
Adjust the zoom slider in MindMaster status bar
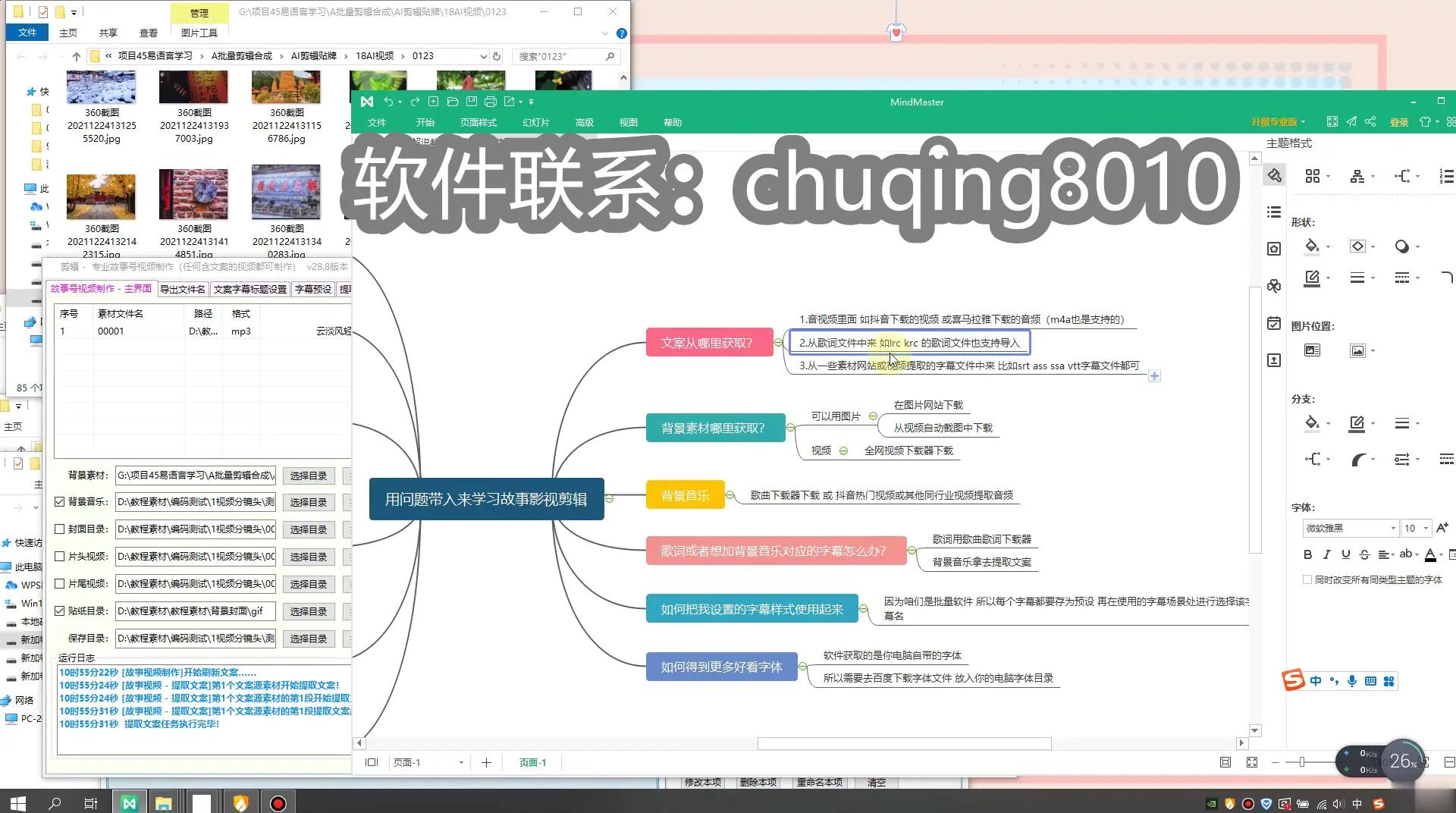coord(1302,762)
